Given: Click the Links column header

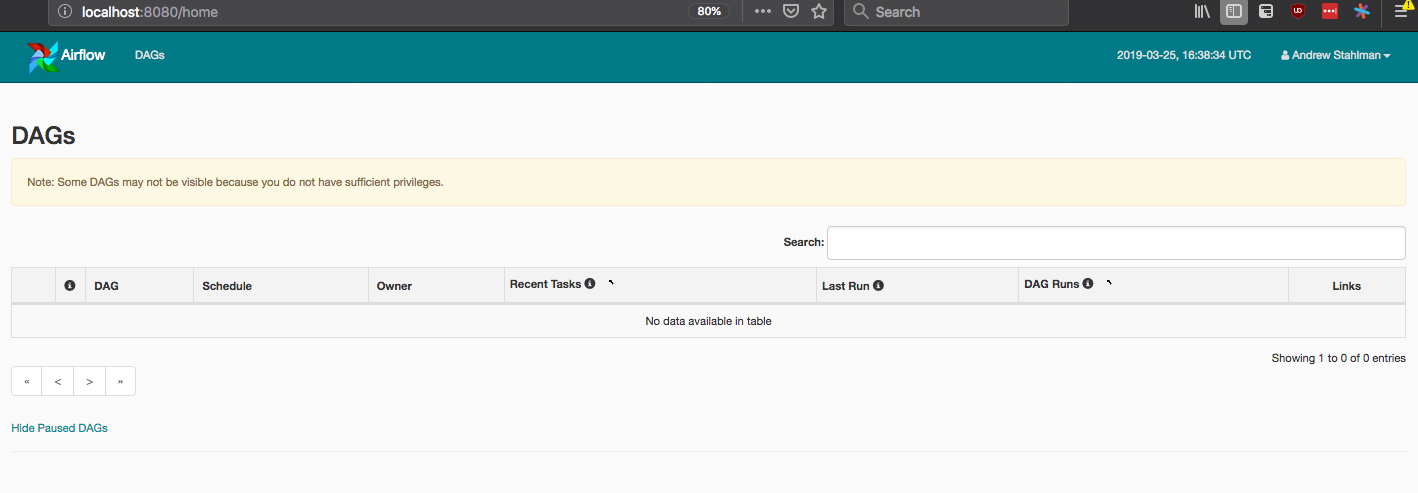Looking at the screenshot, I should click(x=1347, y=286).
